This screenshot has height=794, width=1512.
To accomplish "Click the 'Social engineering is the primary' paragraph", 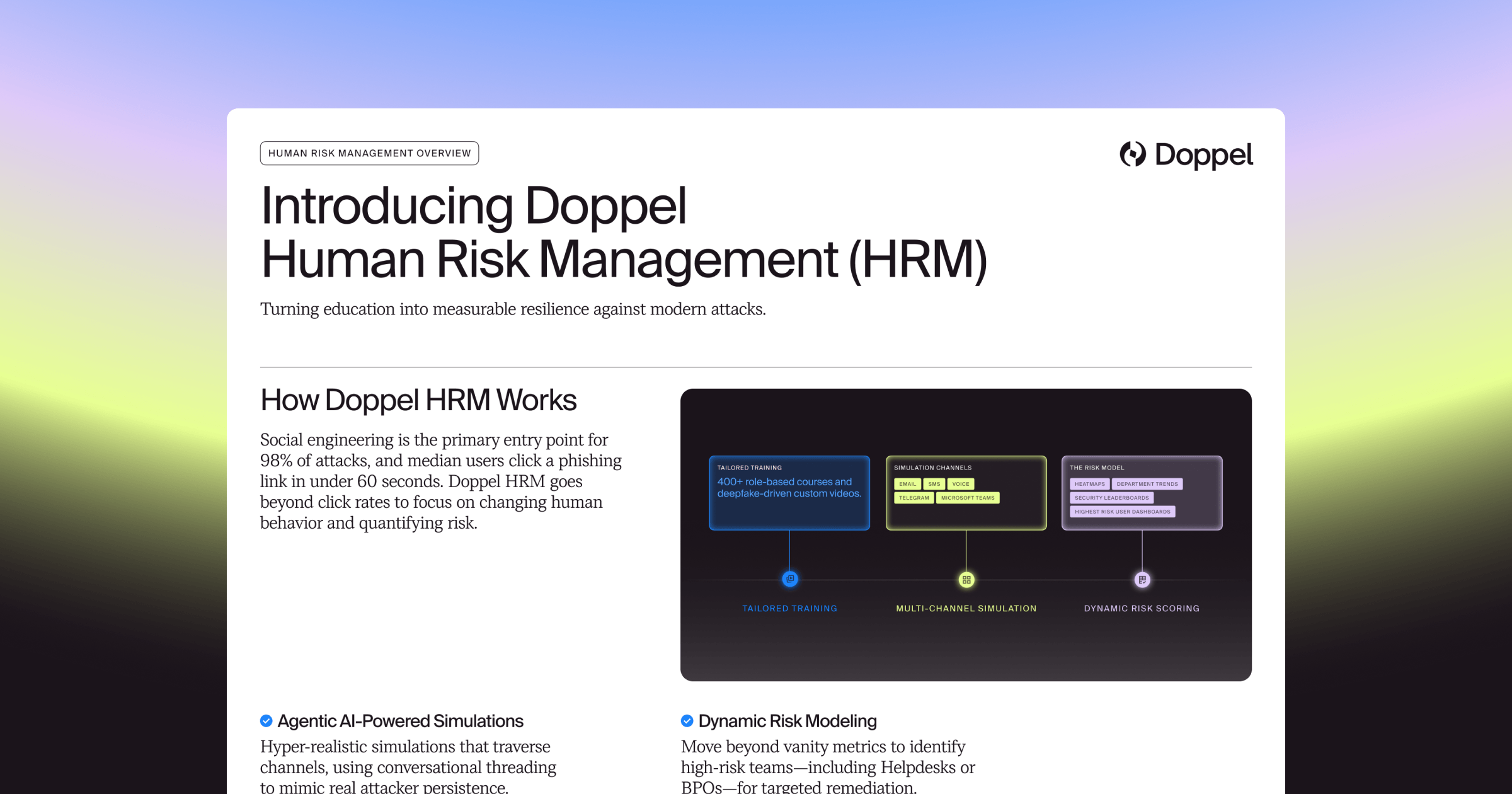I will 441,481.
